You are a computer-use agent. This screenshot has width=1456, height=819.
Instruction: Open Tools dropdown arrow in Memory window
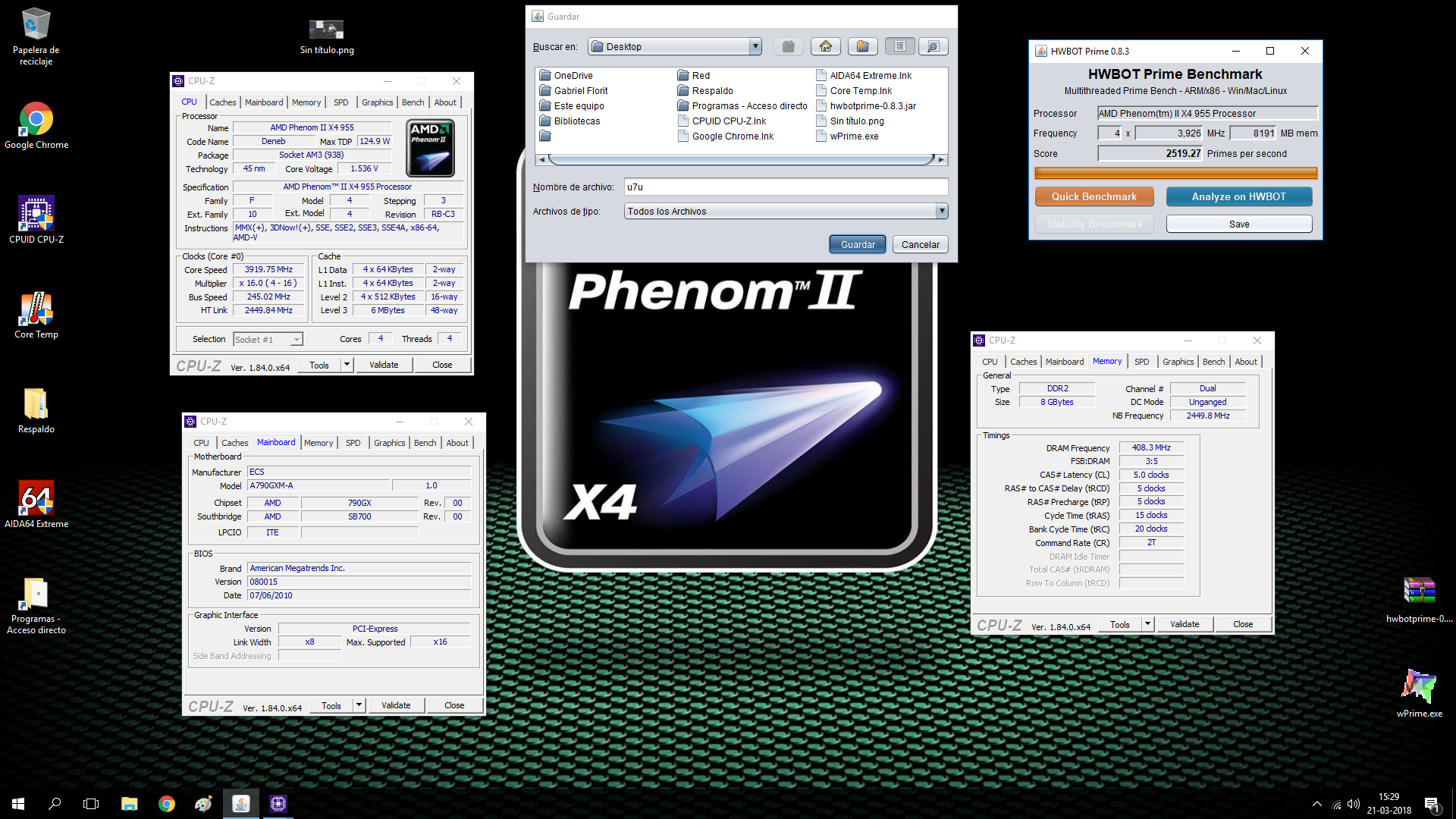click(1147, 624)
